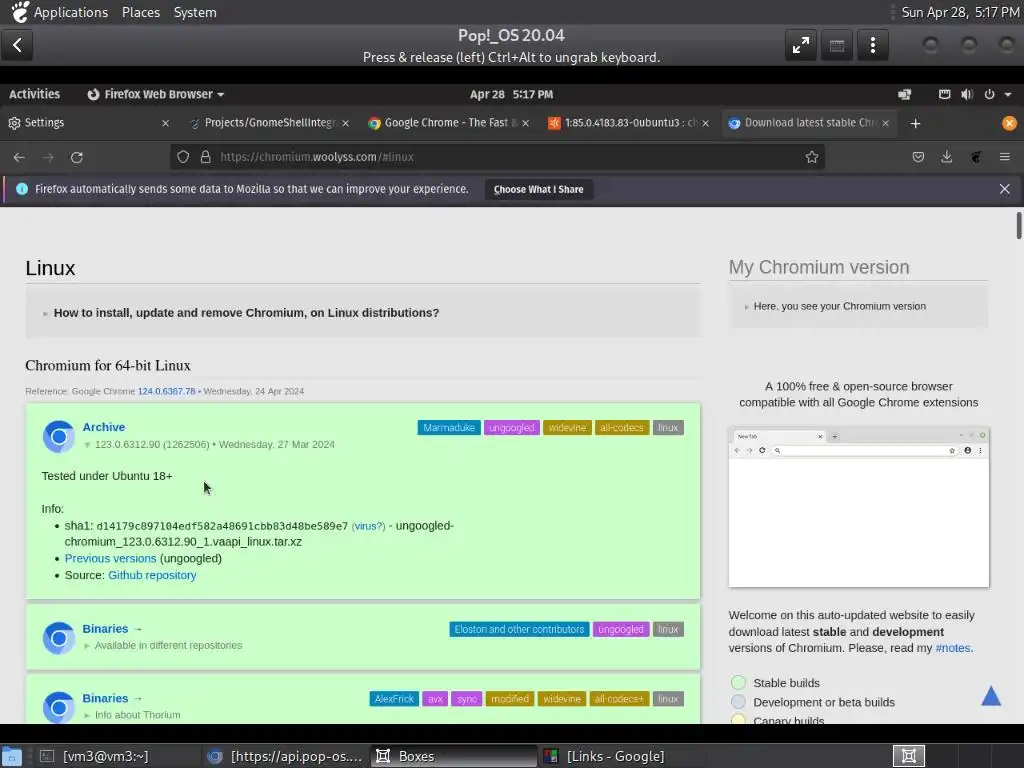Screen dimensions: 1024x768
Task: Click extension icon right of downloads
Action: pos(976,157)
